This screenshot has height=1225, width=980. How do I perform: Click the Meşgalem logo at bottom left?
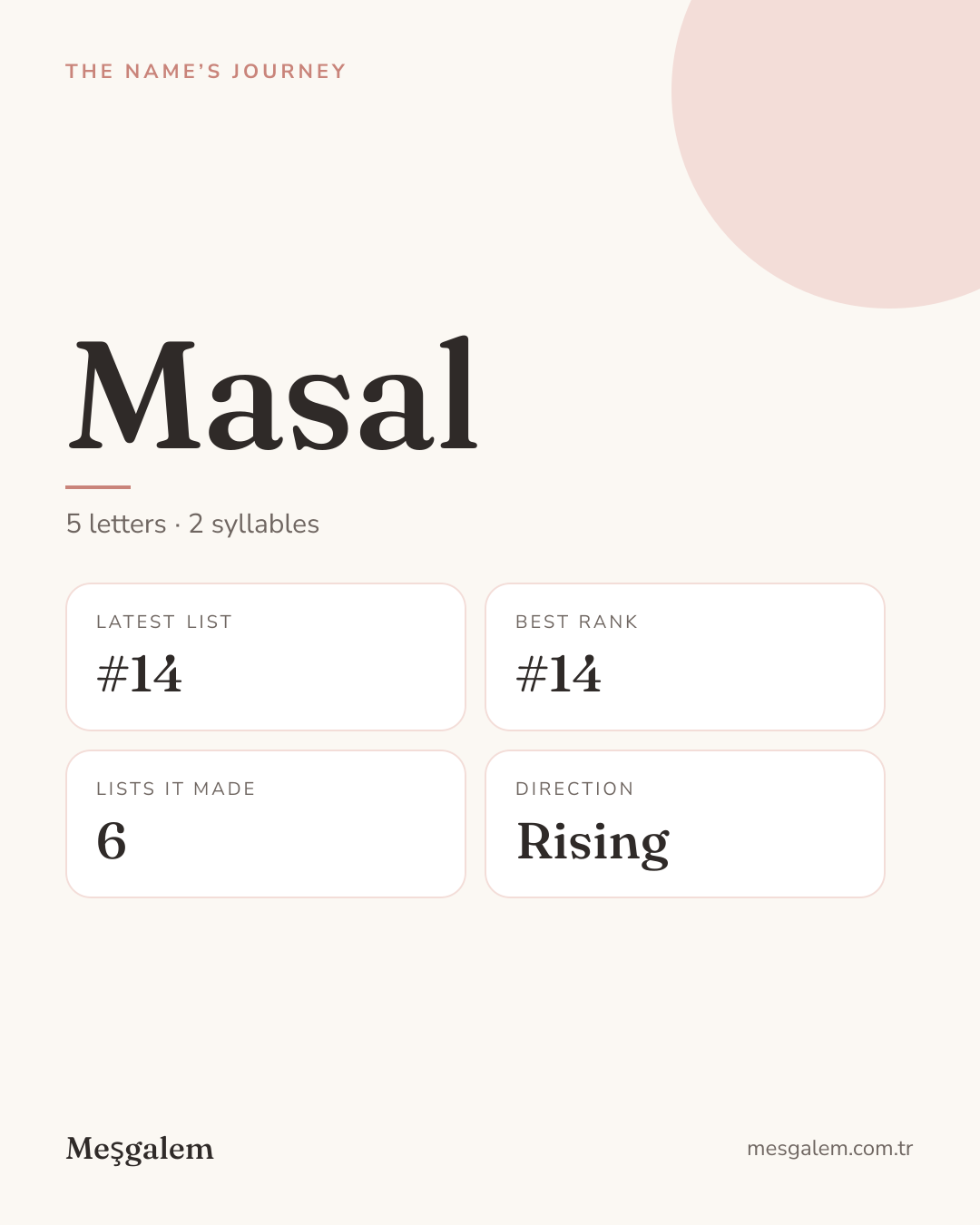click(140, 1149)
